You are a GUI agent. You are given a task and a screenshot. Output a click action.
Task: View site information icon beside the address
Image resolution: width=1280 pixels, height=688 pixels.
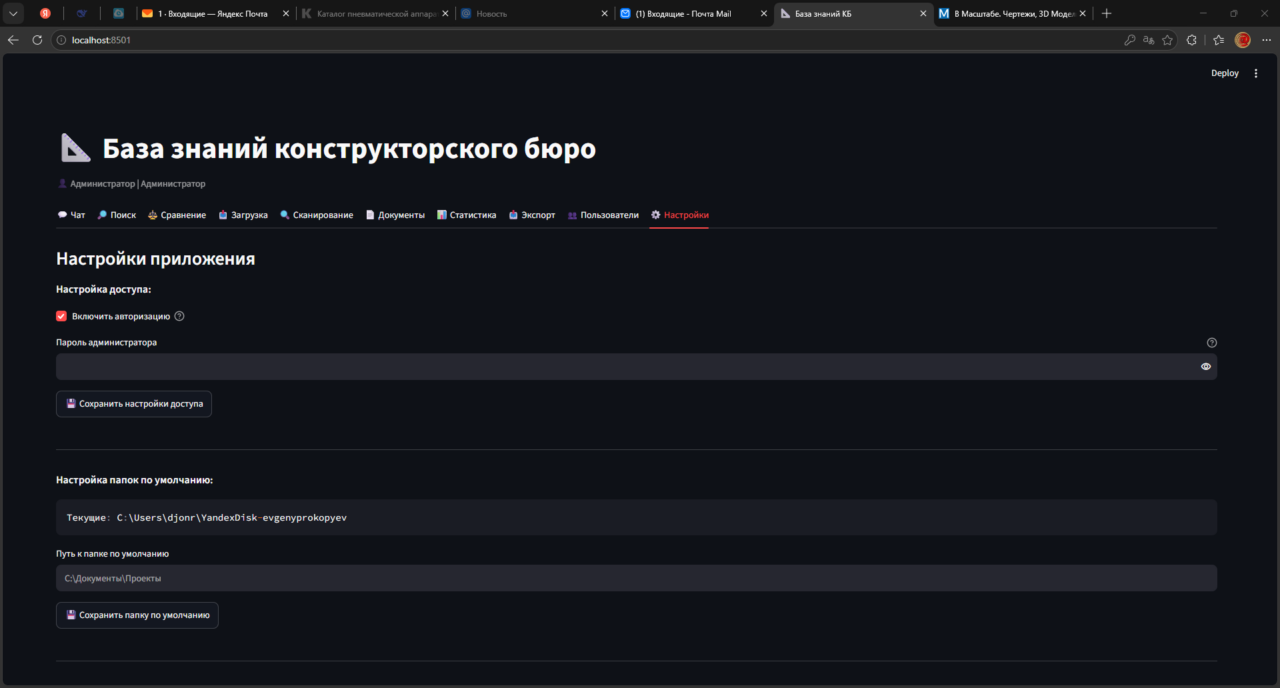pyautogui.click(x=61, y=40)
